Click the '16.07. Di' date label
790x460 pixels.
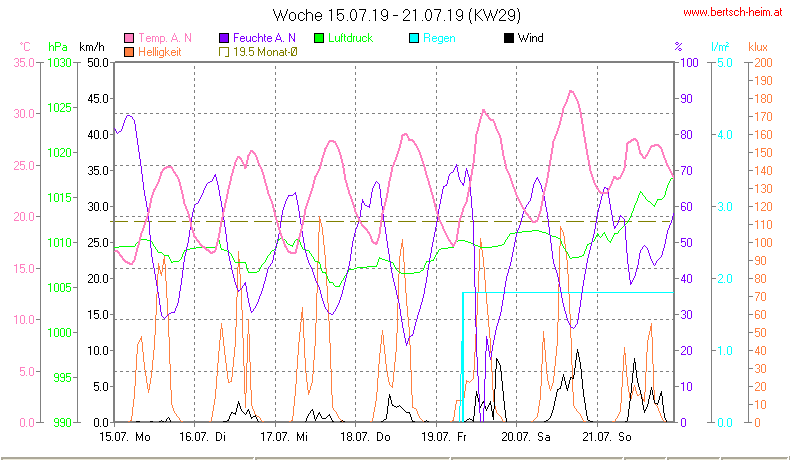pyautogui.click(x=203, y=437)
